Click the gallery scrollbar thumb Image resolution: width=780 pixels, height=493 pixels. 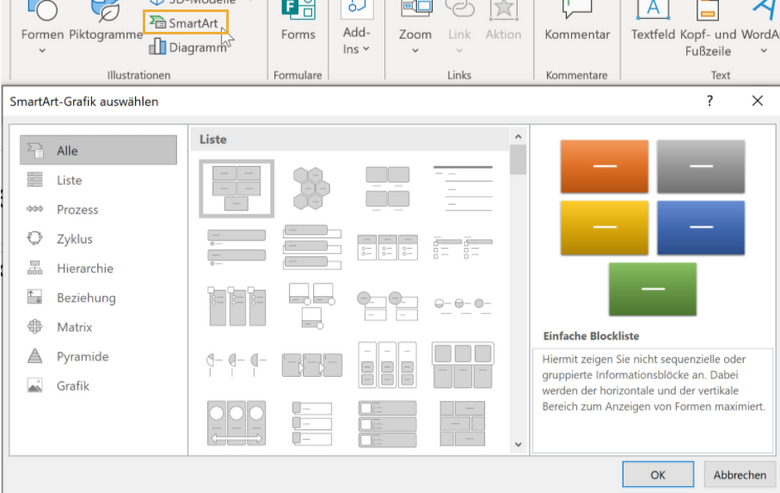(518, 159)
